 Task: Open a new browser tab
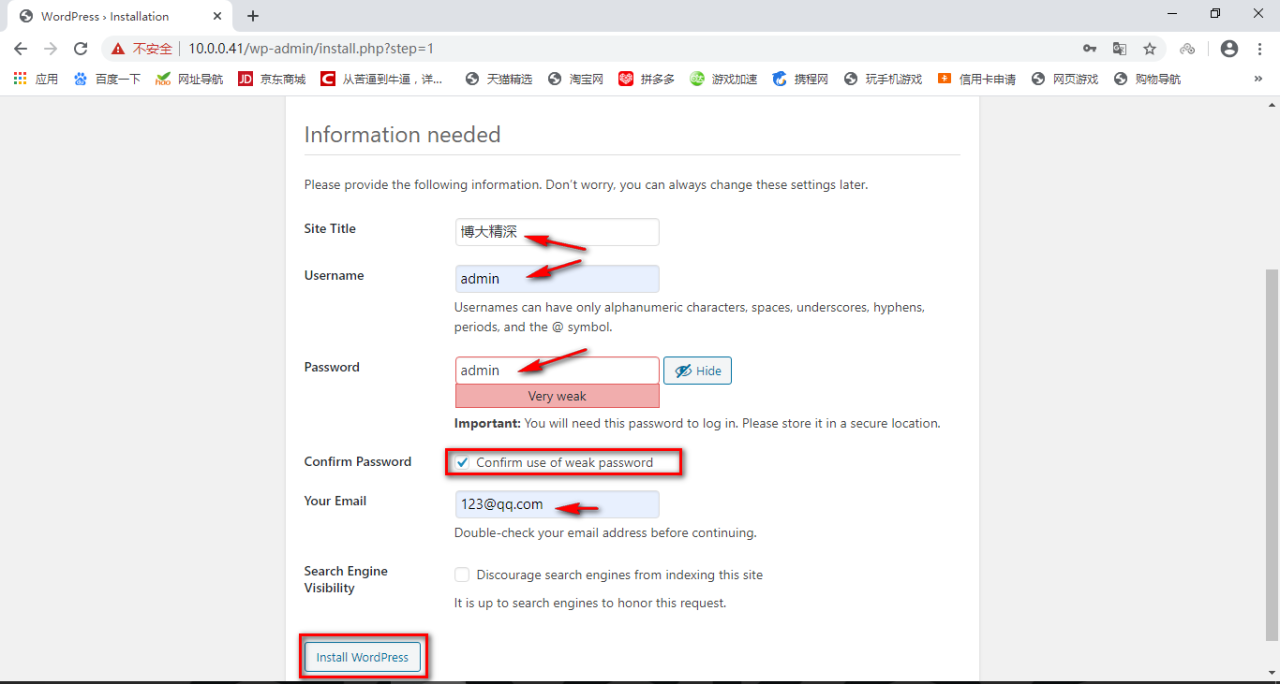253,16
